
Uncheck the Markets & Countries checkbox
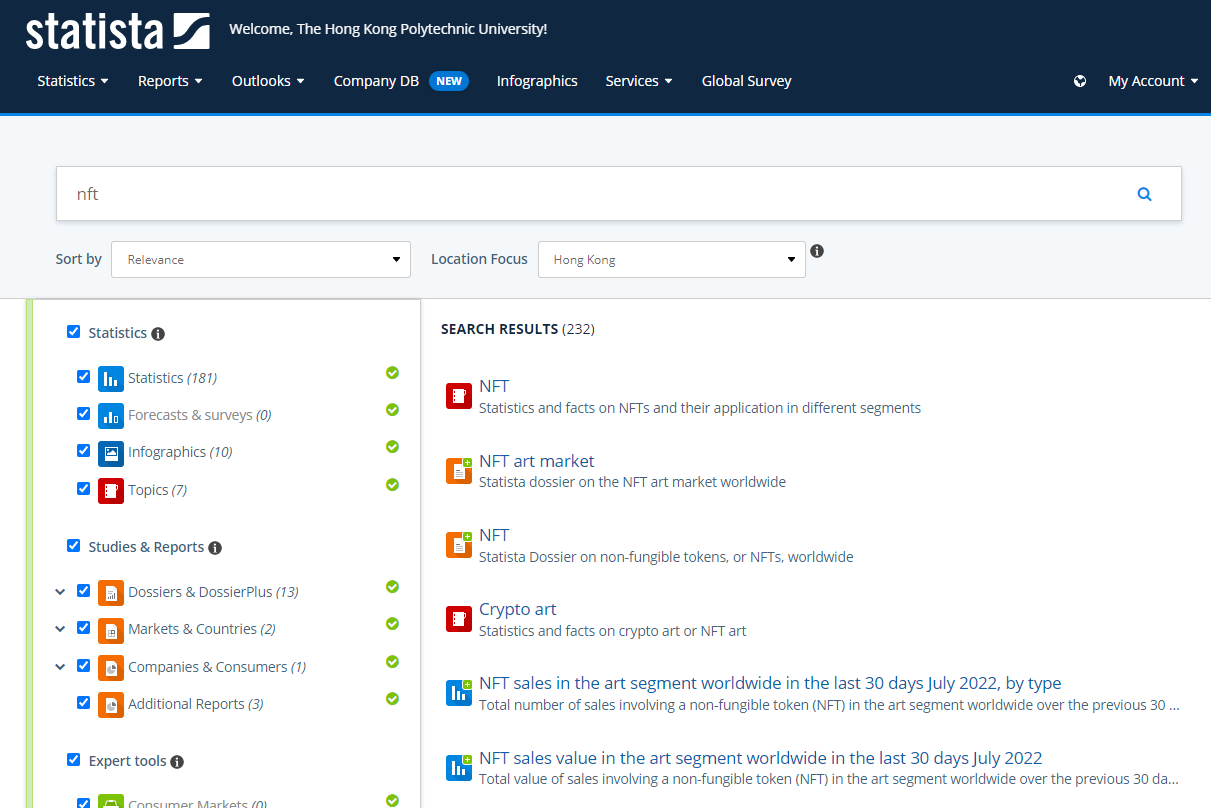[83, 628]
